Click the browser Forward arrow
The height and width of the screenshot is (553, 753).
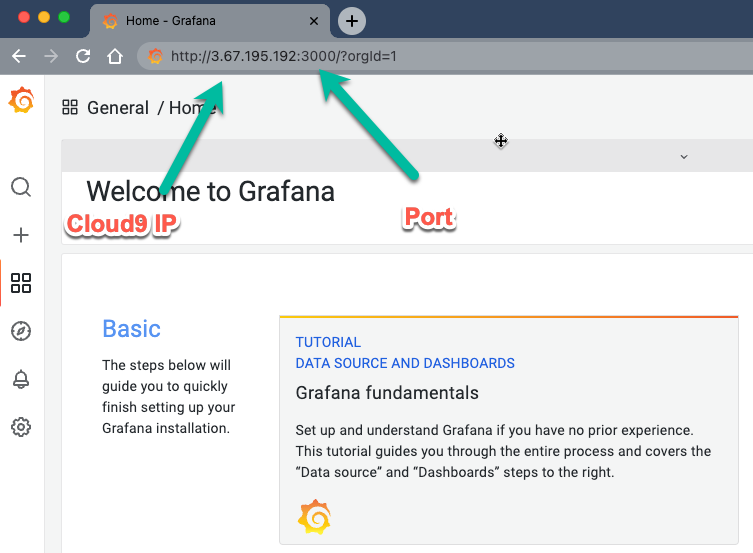[51, 56]
